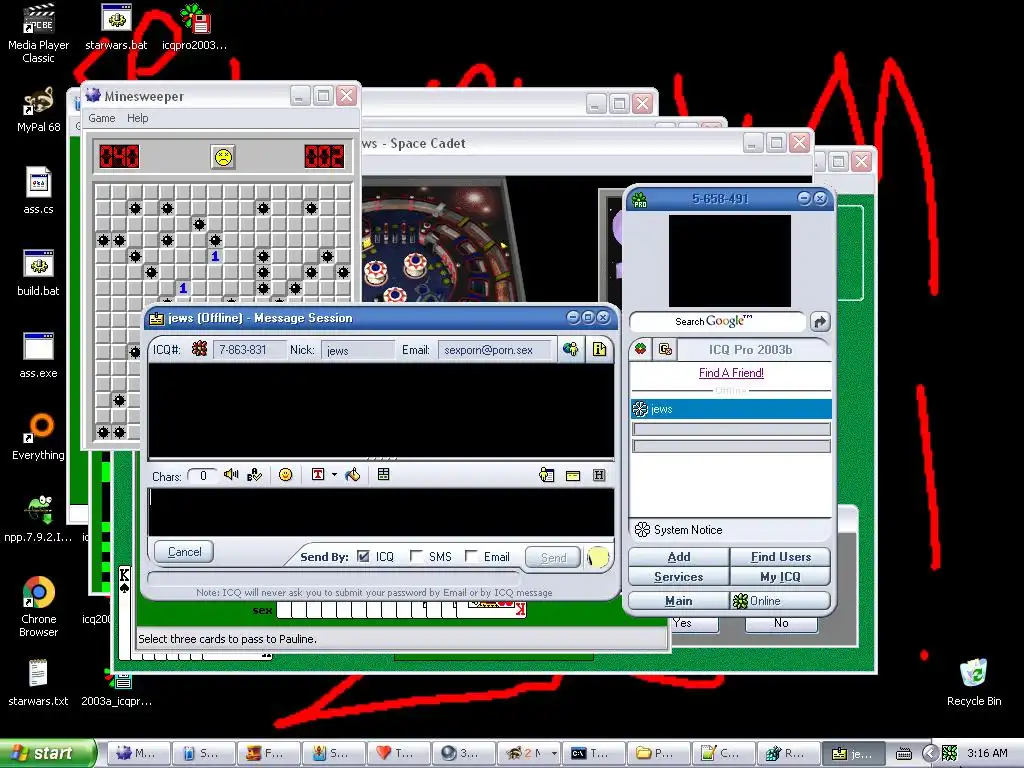Click the Email field in message session
Viewport: 1024px width, 768px height.
click(496, 350)
